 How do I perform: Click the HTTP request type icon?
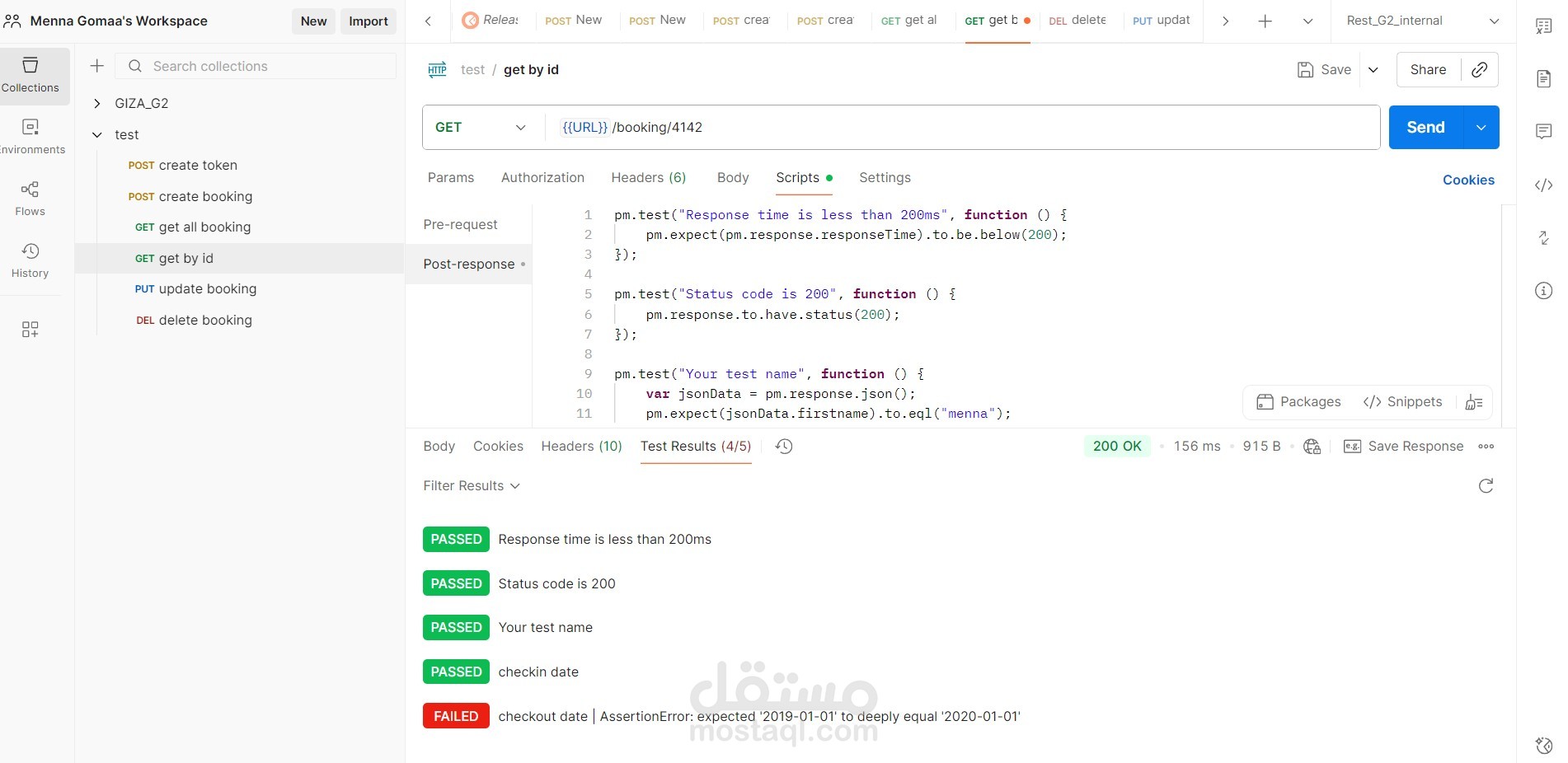pyautogui.click(x=437, y=69)
